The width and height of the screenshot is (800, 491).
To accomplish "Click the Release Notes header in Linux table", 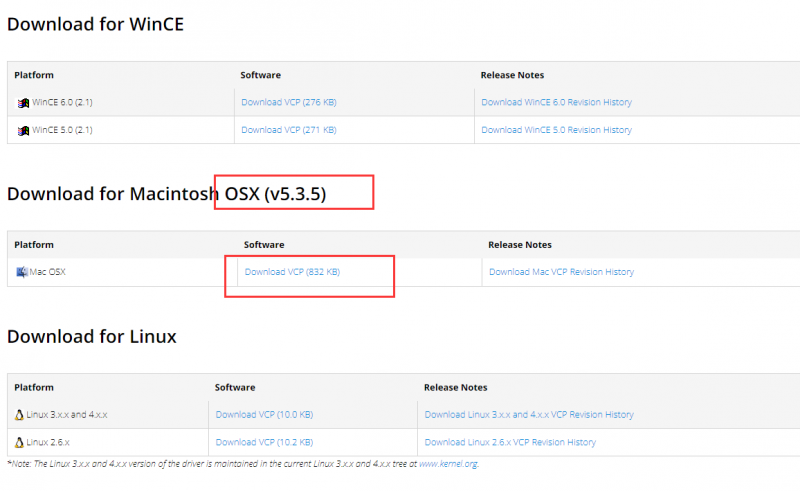I will click(456, 387).
